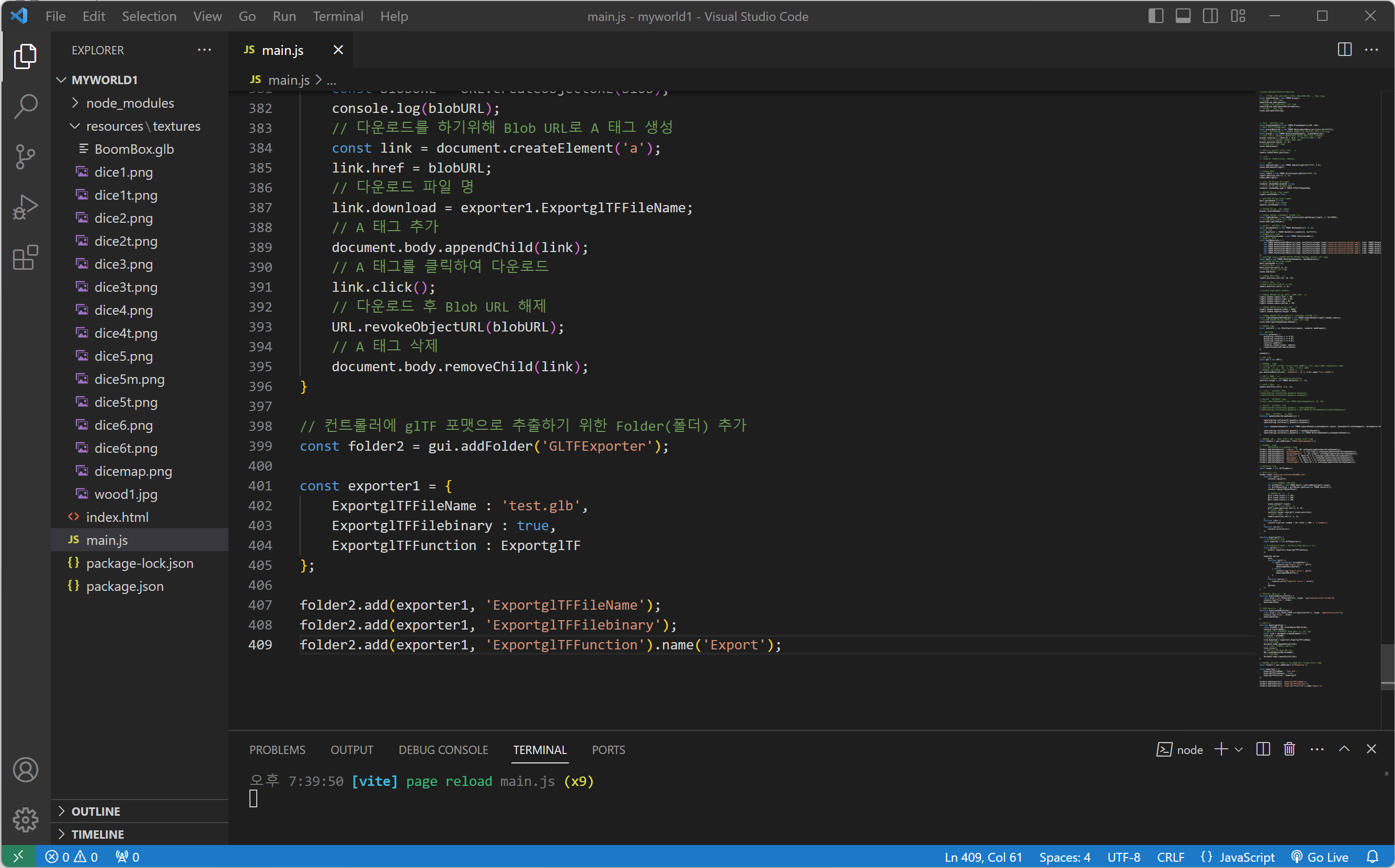Toggle the primary side bar layout button

(1156, 16)
